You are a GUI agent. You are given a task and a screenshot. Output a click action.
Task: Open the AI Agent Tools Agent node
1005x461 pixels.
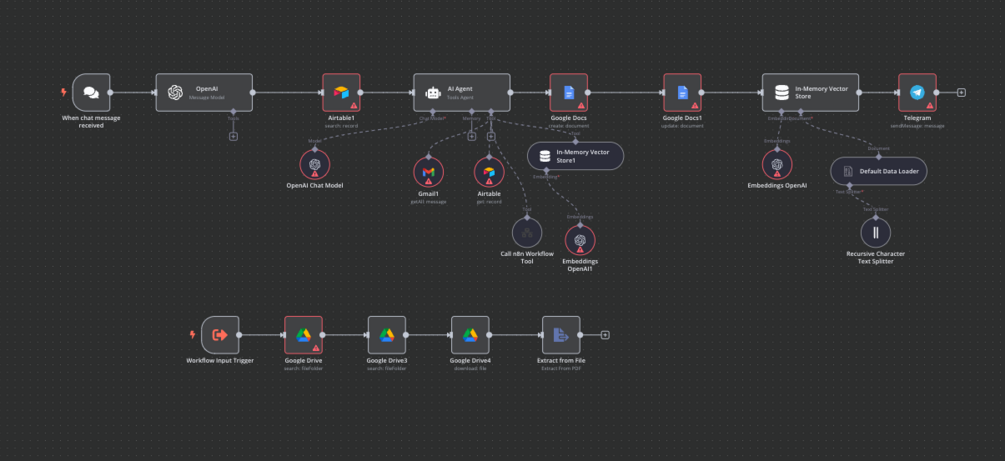(461, 92)
